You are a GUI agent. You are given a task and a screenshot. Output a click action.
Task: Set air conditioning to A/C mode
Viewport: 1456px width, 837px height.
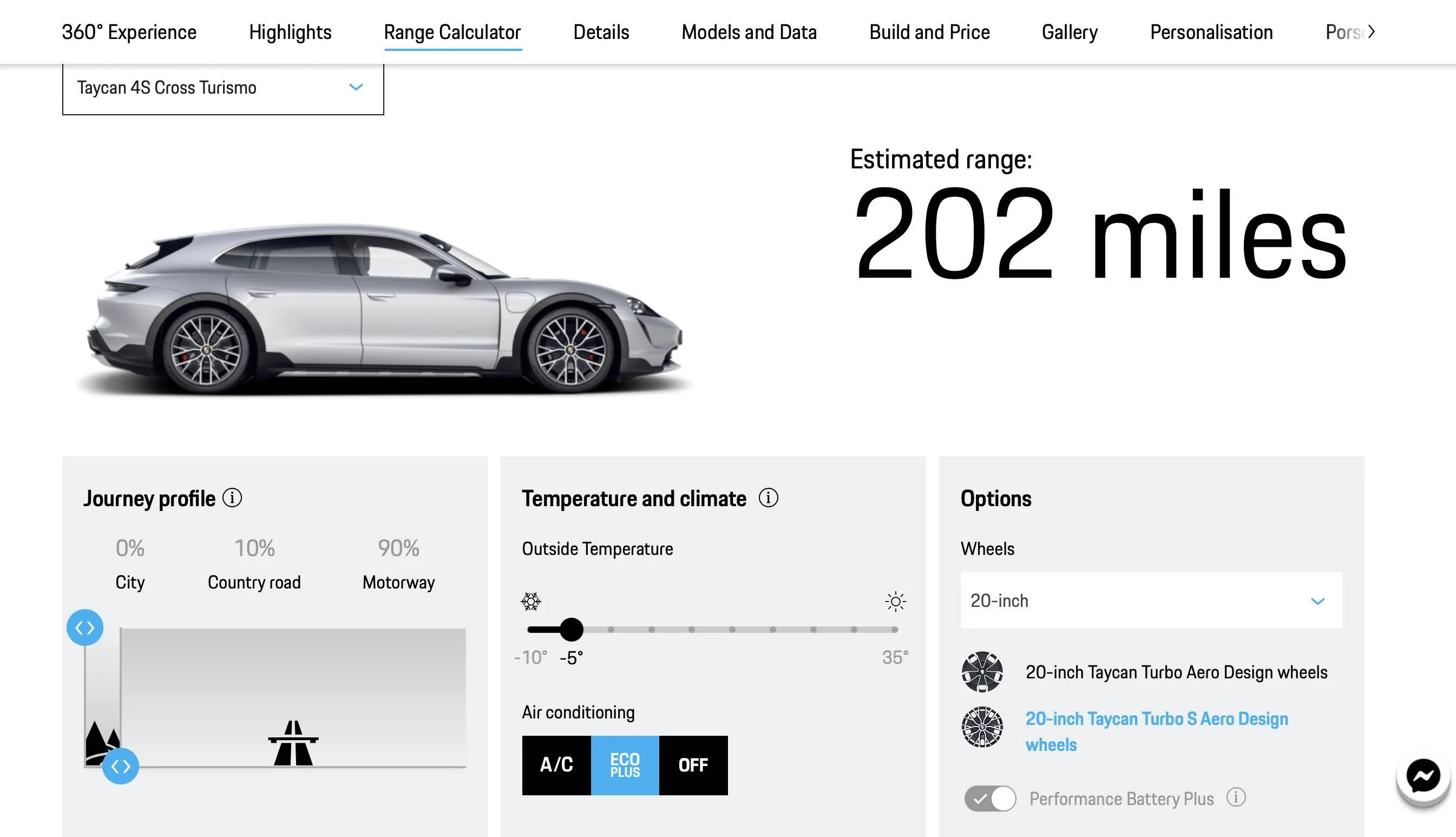[x=556, y=765]
